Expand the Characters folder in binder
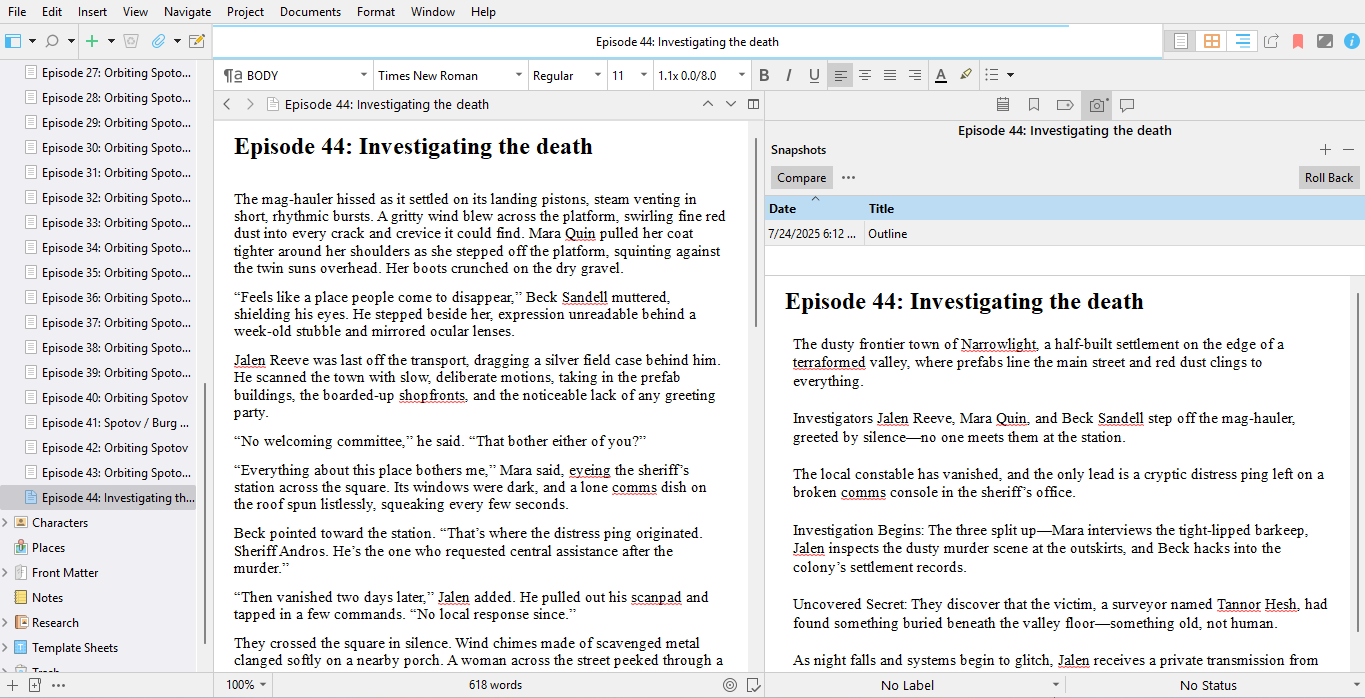Screen dimensions: 1365x698 click(6, 523)
